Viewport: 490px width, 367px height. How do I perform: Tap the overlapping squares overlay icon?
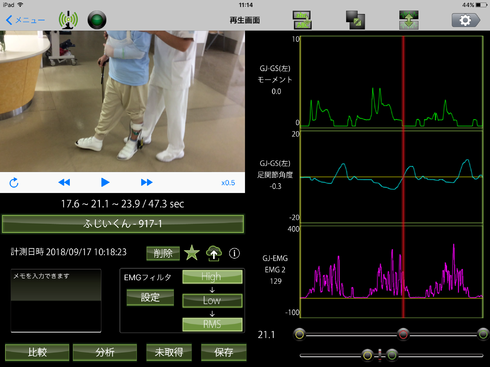click(355, 20)
